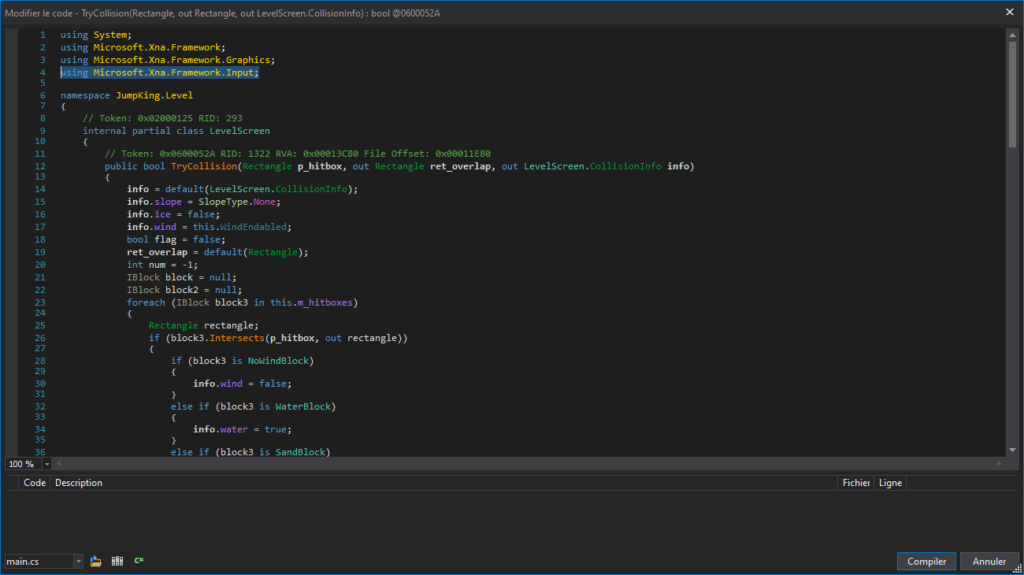Click 'WaterBlock' on line 32
The width and height of the screenshot is (1024, 575).
click(302, 406)
